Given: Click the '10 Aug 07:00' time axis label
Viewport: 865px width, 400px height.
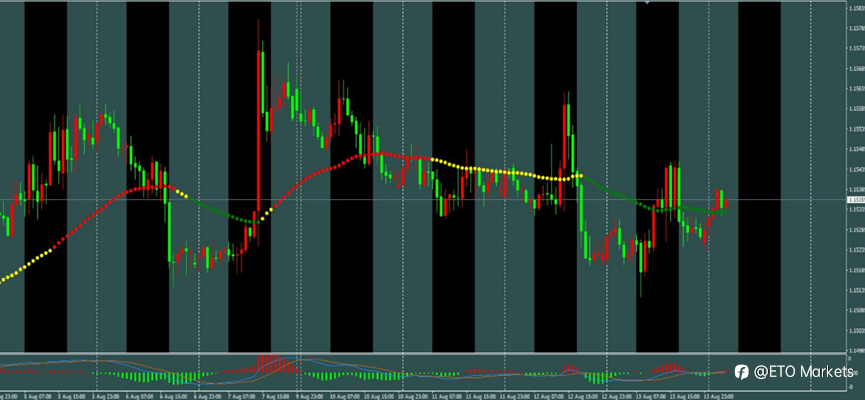Looking at the screenshot, I should coord(345,397).
